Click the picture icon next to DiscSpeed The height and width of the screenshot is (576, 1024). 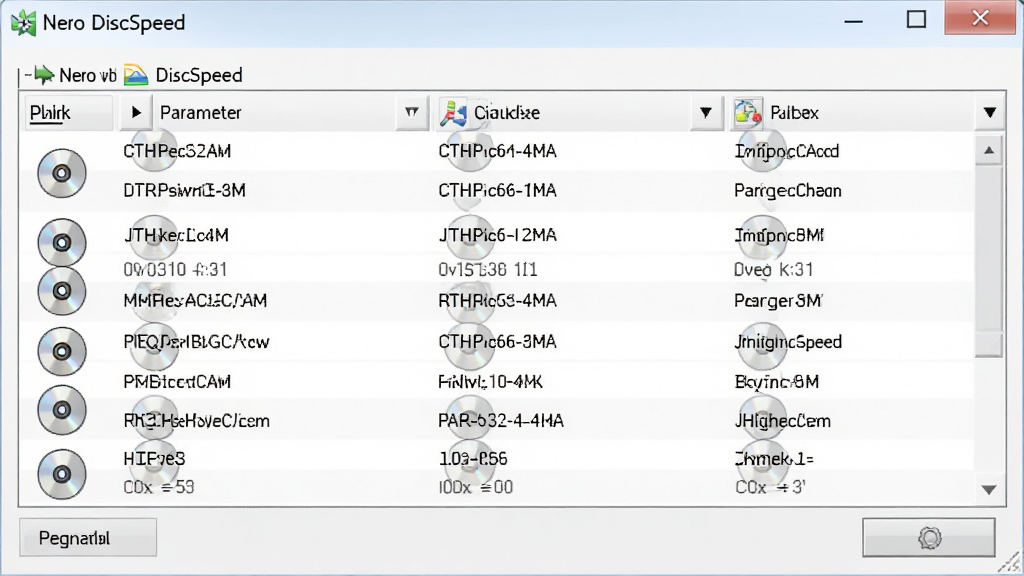point(136,75)
